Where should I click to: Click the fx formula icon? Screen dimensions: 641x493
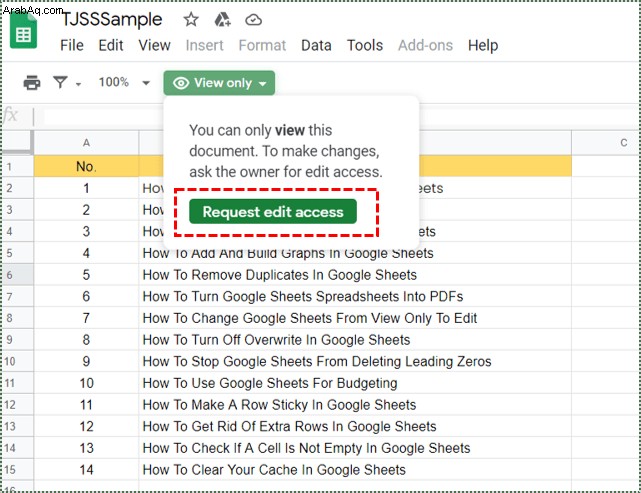point(11,115)
